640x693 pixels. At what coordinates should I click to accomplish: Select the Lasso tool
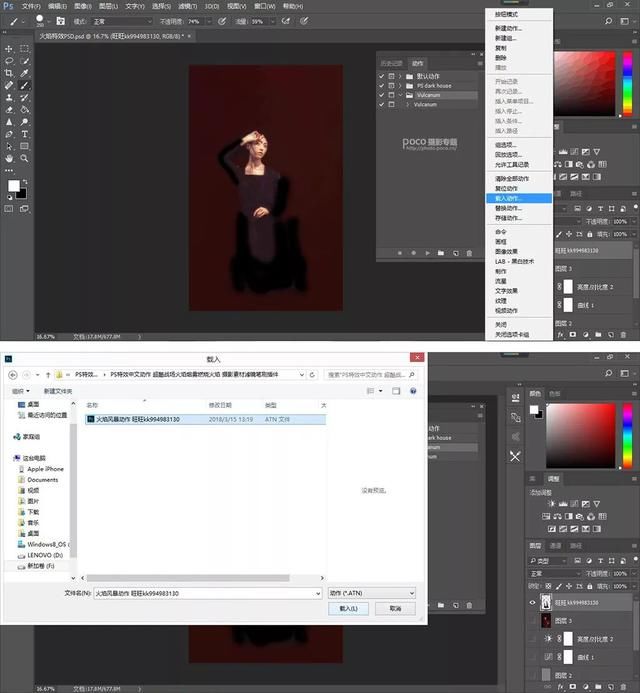(10, 60)
